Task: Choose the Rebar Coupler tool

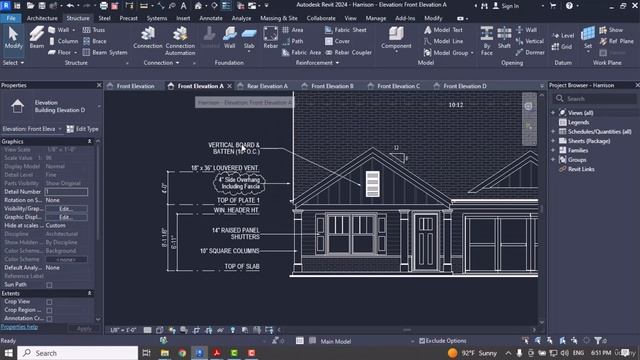Action: pos(349,52)
